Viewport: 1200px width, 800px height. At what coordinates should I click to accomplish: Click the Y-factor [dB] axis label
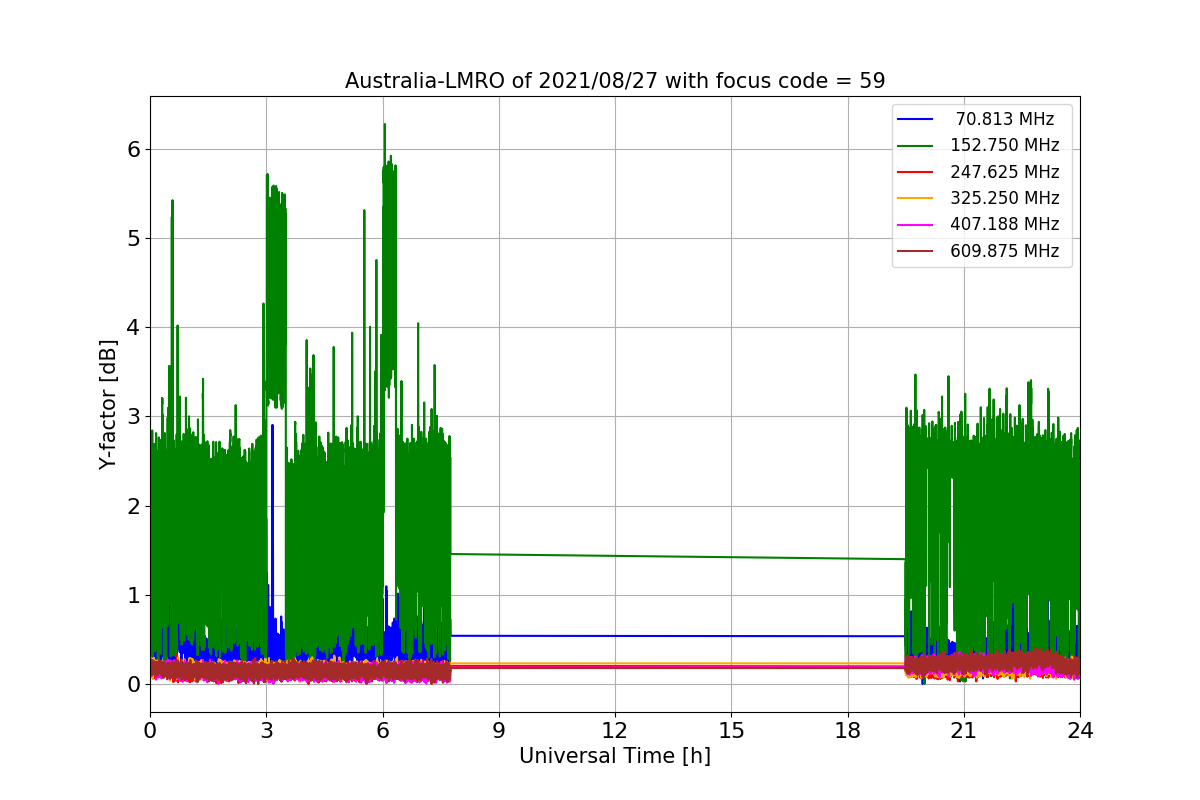(108, 404)
